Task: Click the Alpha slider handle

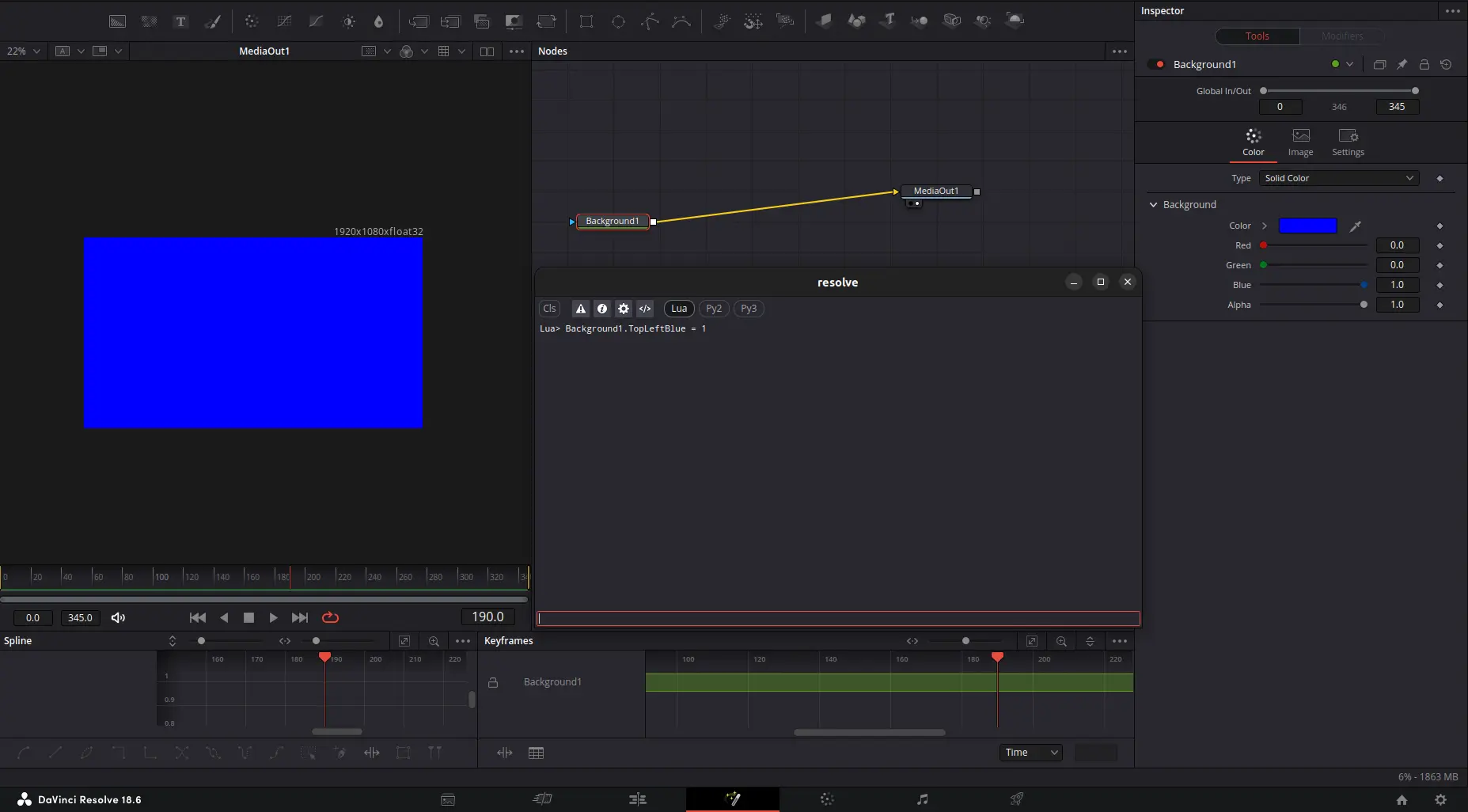Action: click(1363, 305)
